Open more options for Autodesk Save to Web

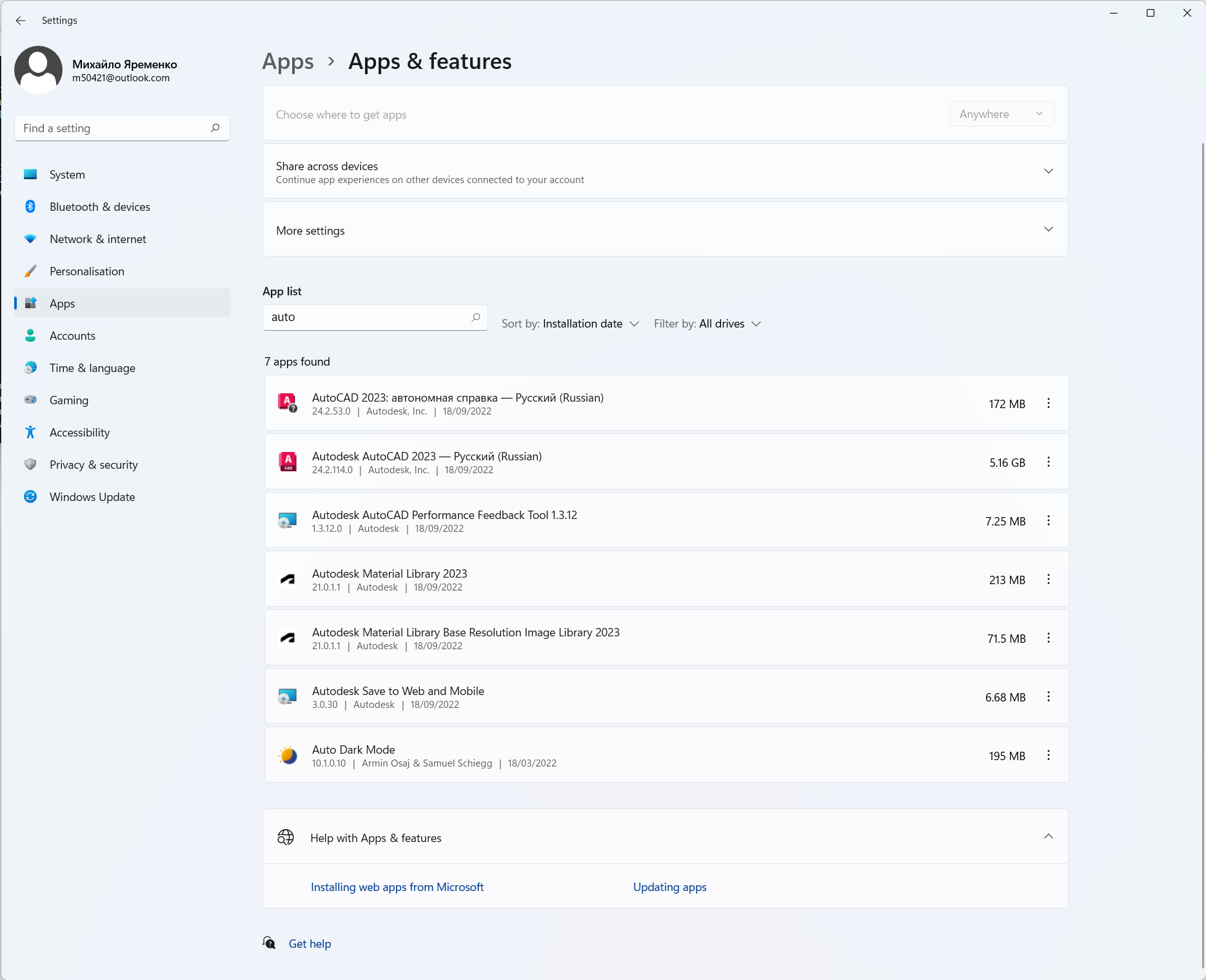(x=1049, y=697)
